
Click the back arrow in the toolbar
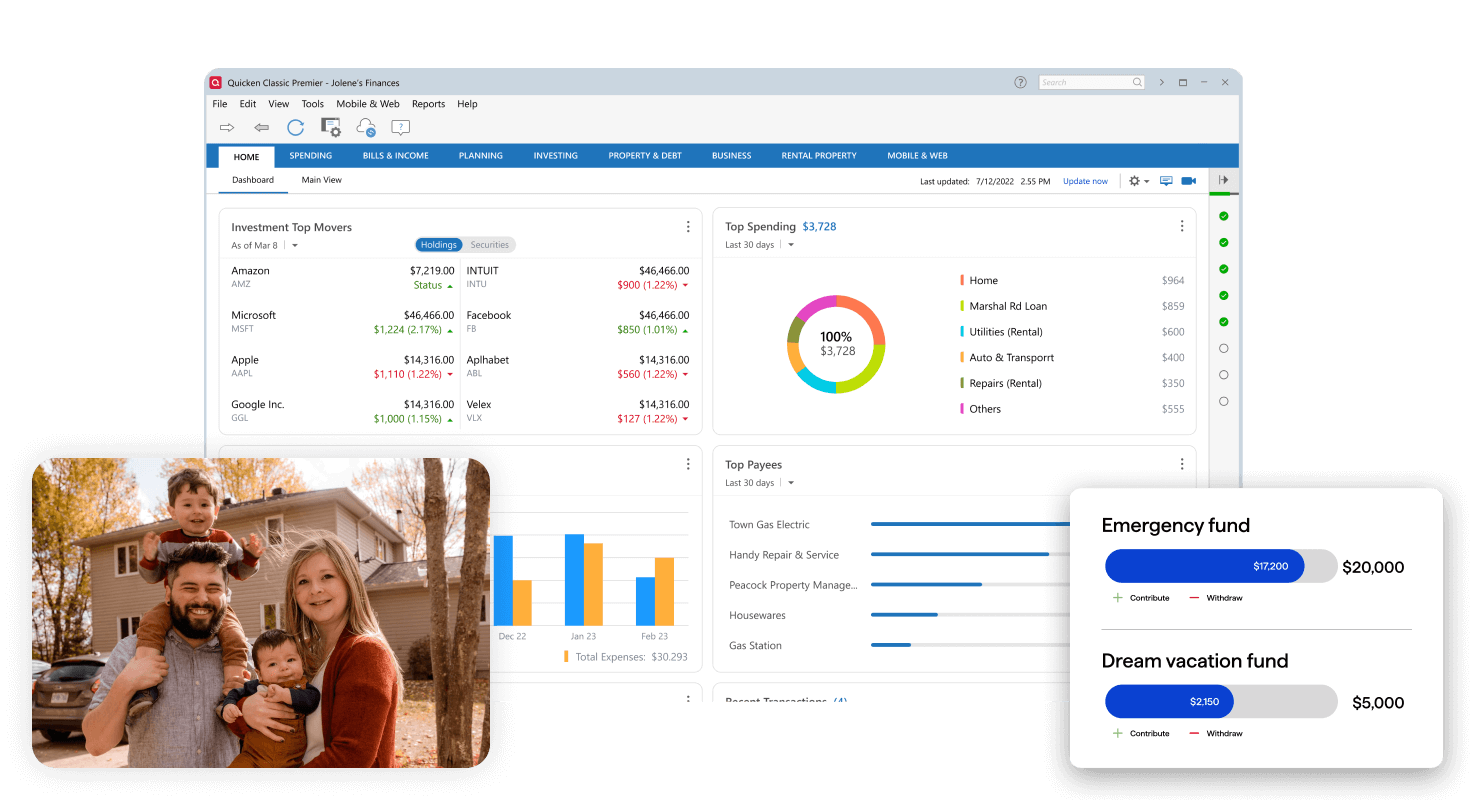261,127
